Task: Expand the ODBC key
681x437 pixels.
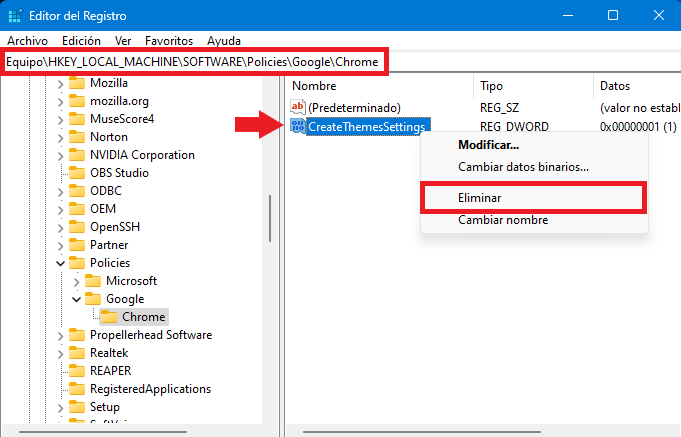Action: (x=60, y=192)
